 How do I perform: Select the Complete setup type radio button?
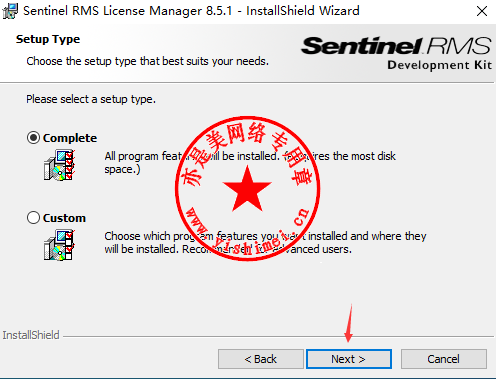click(x=33, y=138)
